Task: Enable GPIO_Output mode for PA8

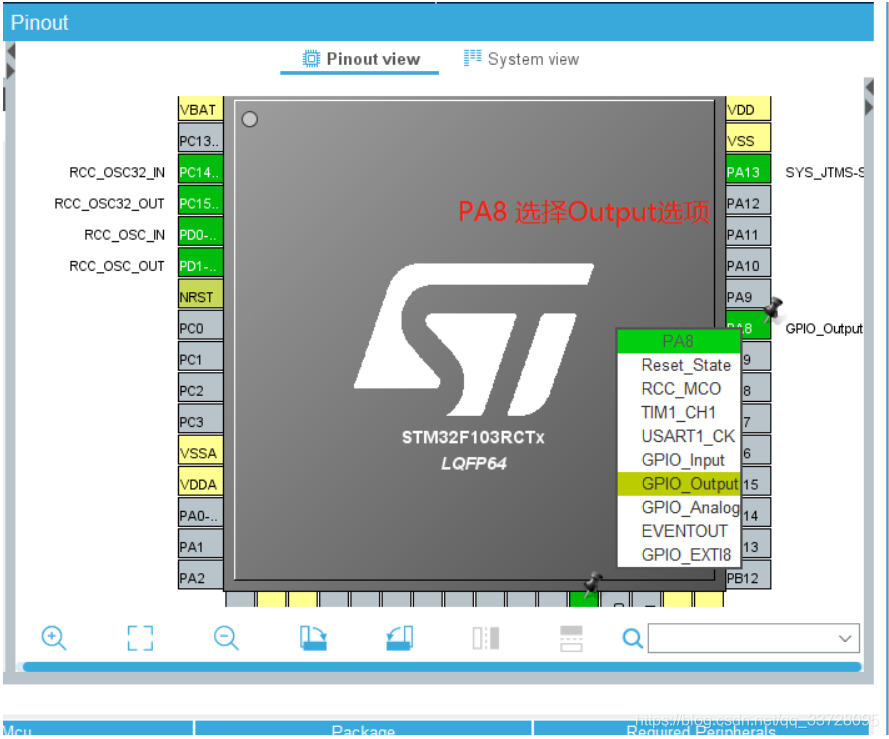Action: coord(687,484)
